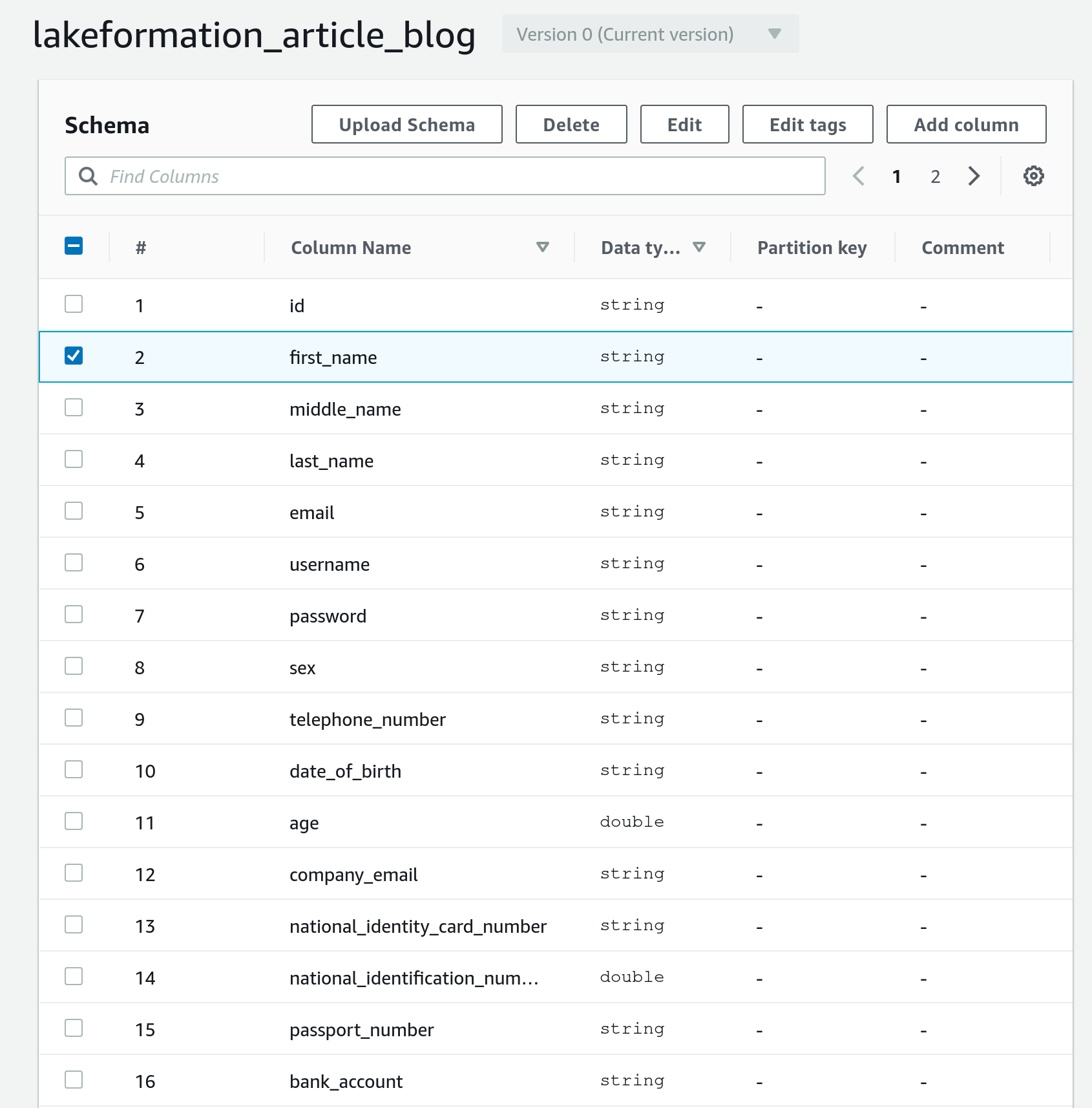Click the company_email name cell
The height and width of the screenshot is (1108, 1092).
(x=353, y=875)
